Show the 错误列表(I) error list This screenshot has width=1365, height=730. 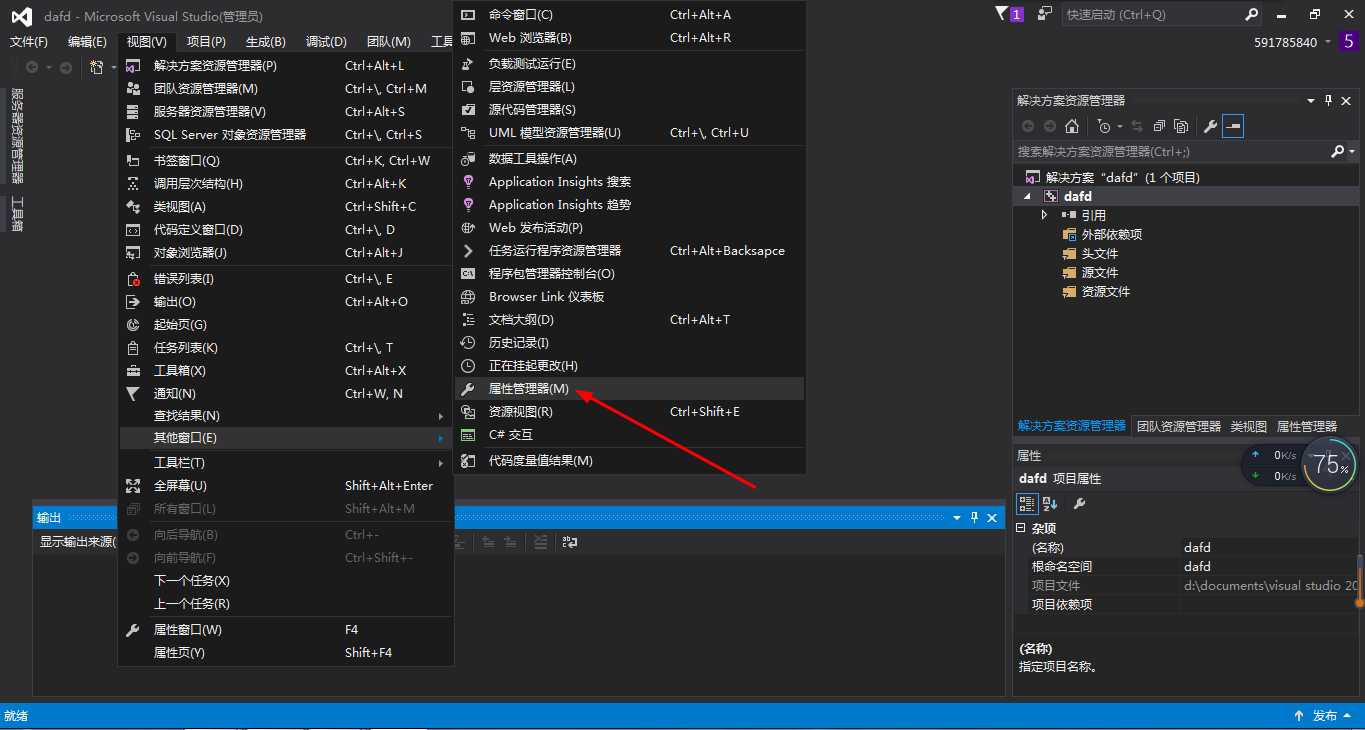coord(286,278)
